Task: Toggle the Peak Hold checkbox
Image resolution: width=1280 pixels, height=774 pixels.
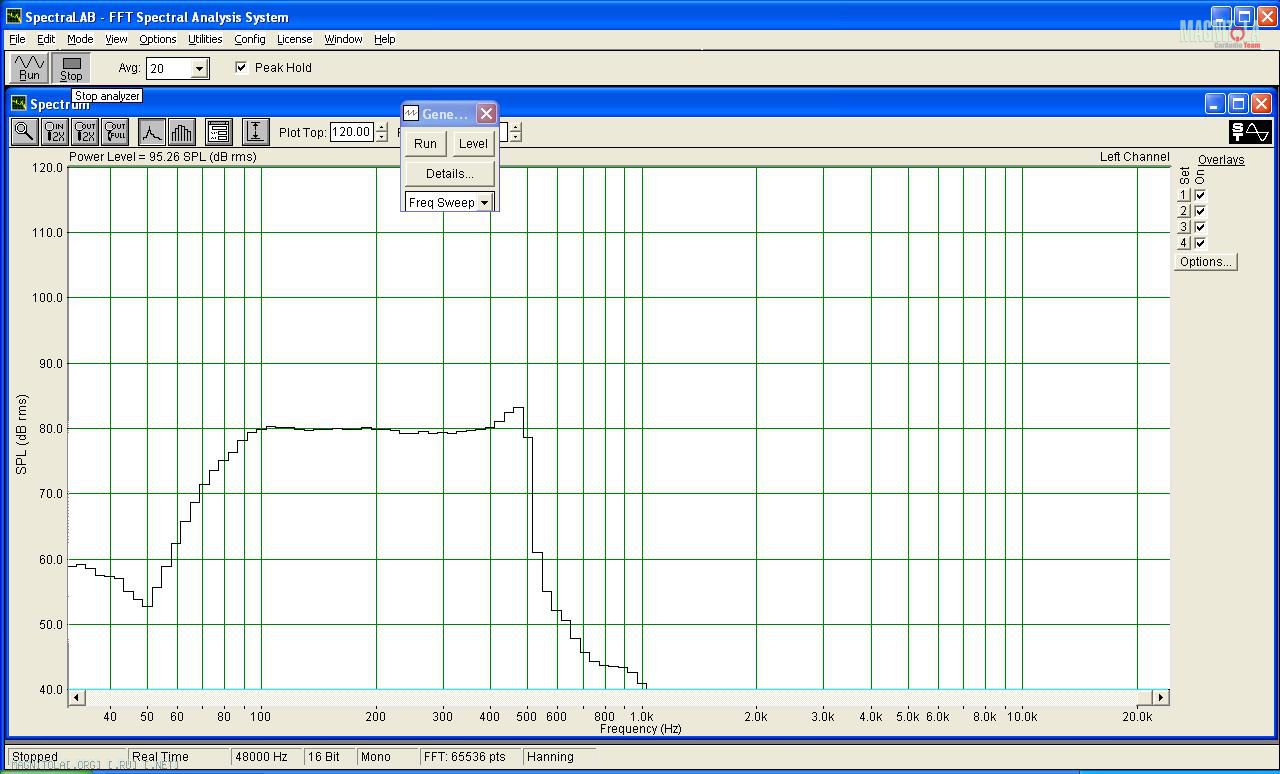Action: (x=241, y=67)
